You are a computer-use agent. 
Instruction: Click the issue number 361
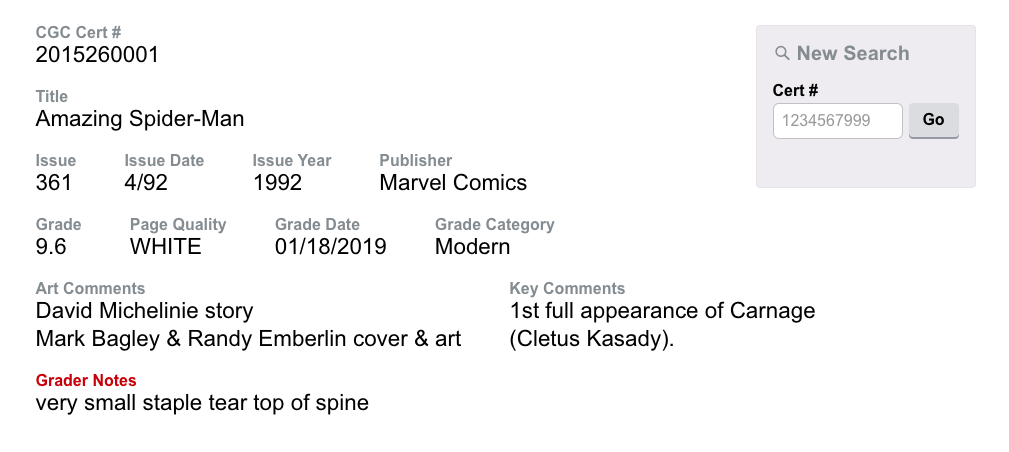[x=54, y=183]
